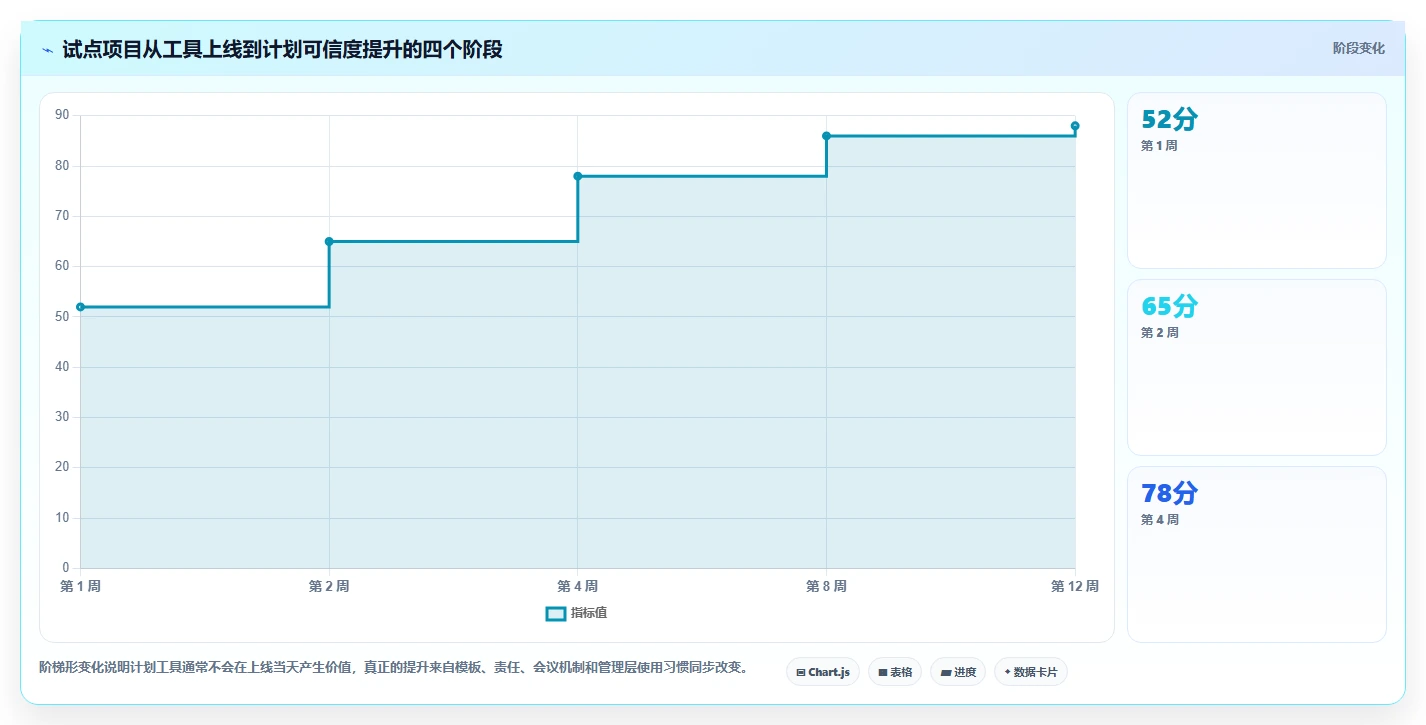Click x-axis label 第 12 周

1075,586
